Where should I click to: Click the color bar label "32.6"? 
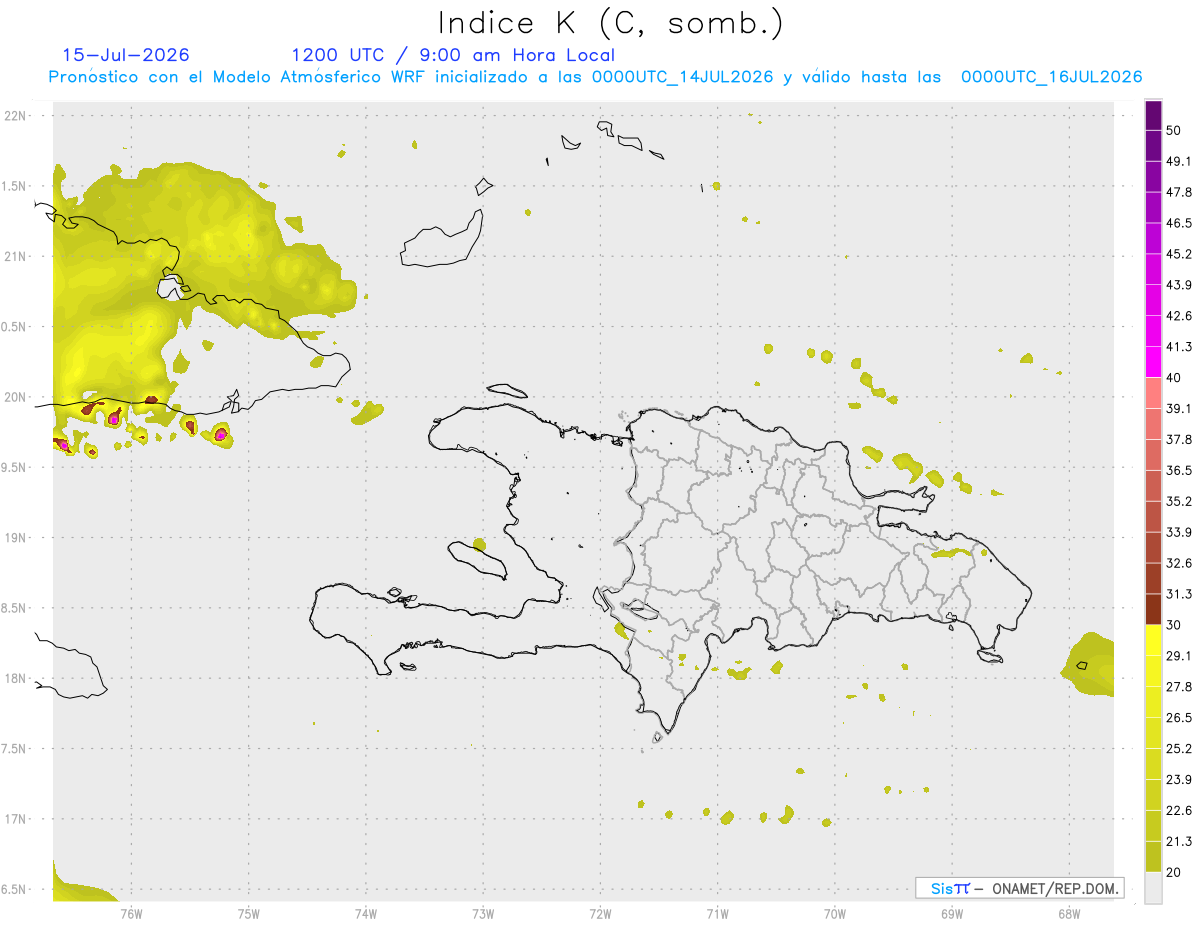tap(1180, 563)
